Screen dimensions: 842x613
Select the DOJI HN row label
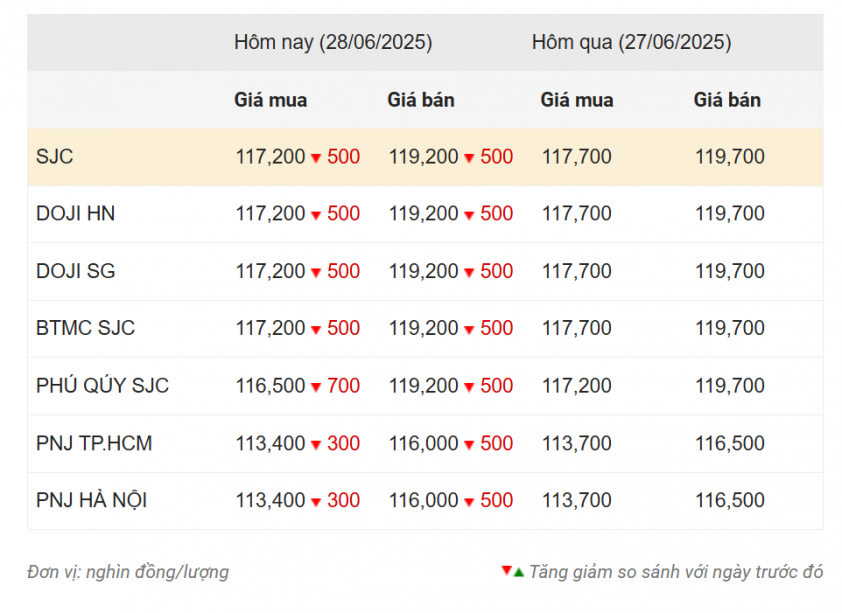(75, 214)
